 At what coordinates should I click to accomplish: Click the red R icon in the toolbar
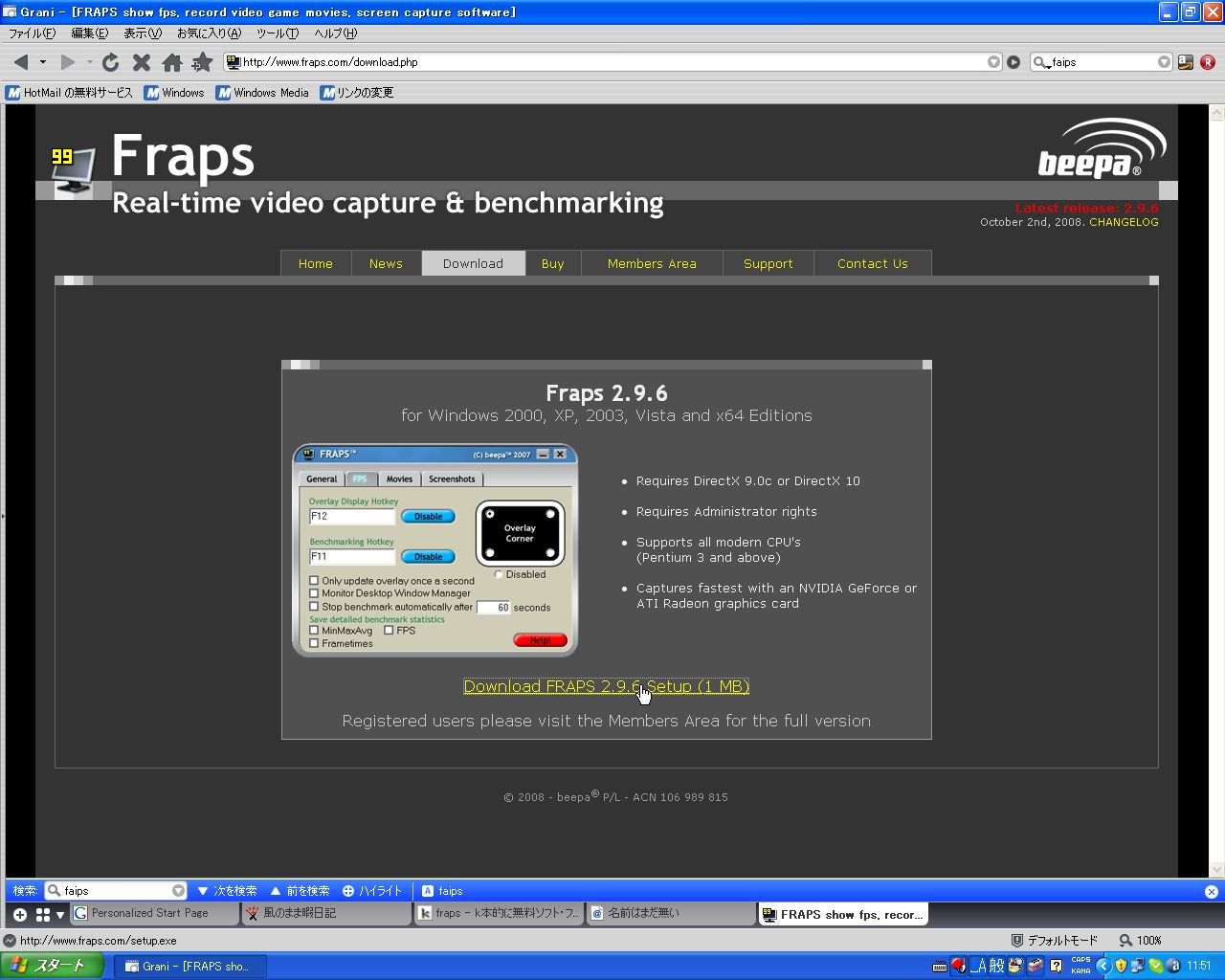tap(1208, 62)
